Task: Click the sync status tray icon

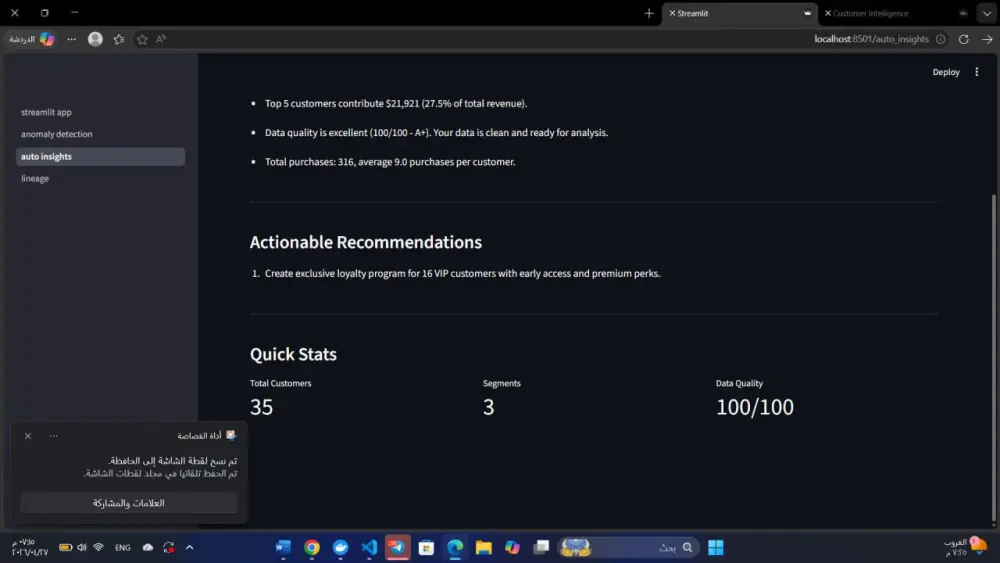Action: pyautogui.click(x=168, y=548)
